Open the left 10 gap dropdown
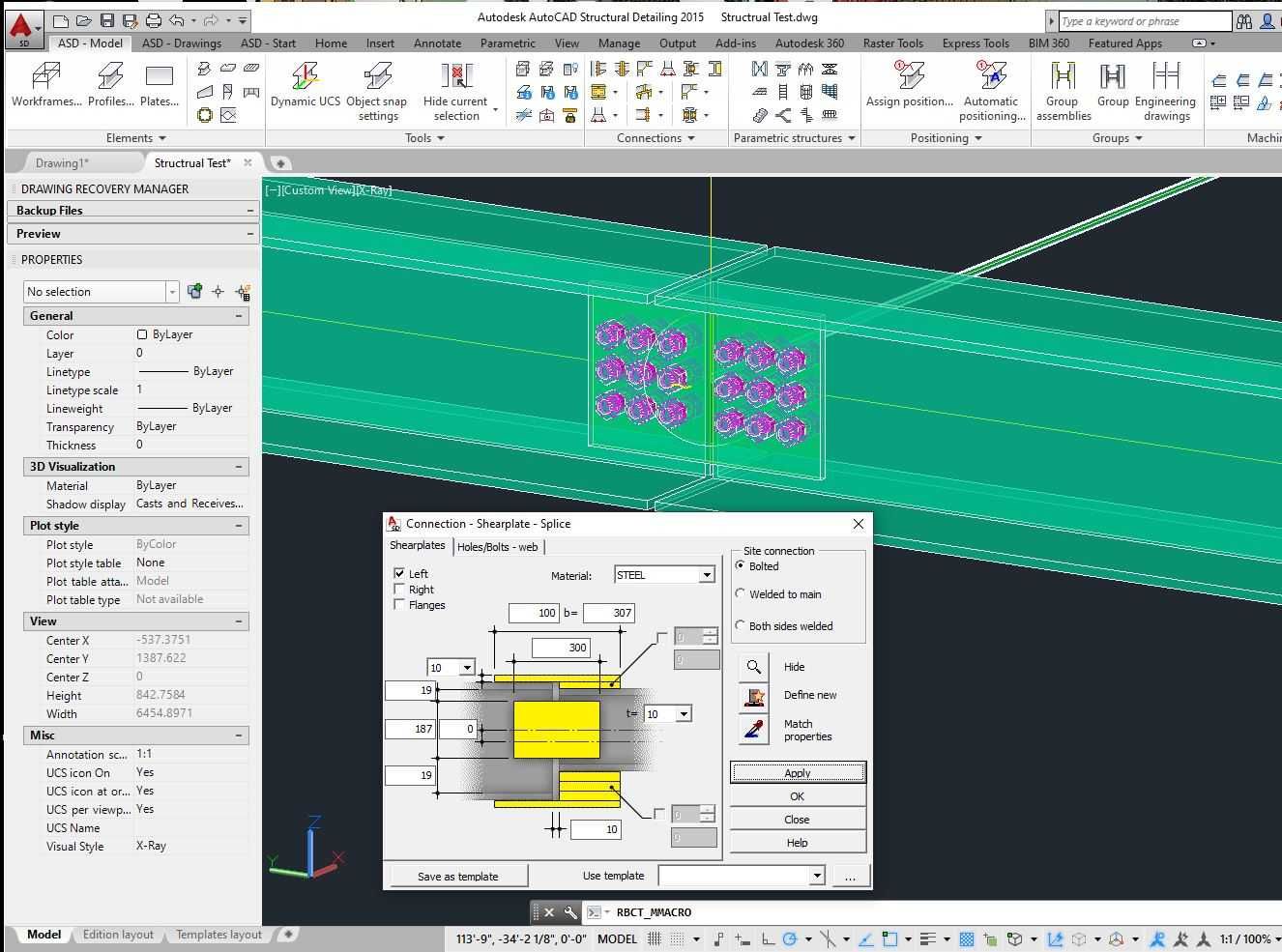Screen dimensions: 1282x952 (467, 668)
